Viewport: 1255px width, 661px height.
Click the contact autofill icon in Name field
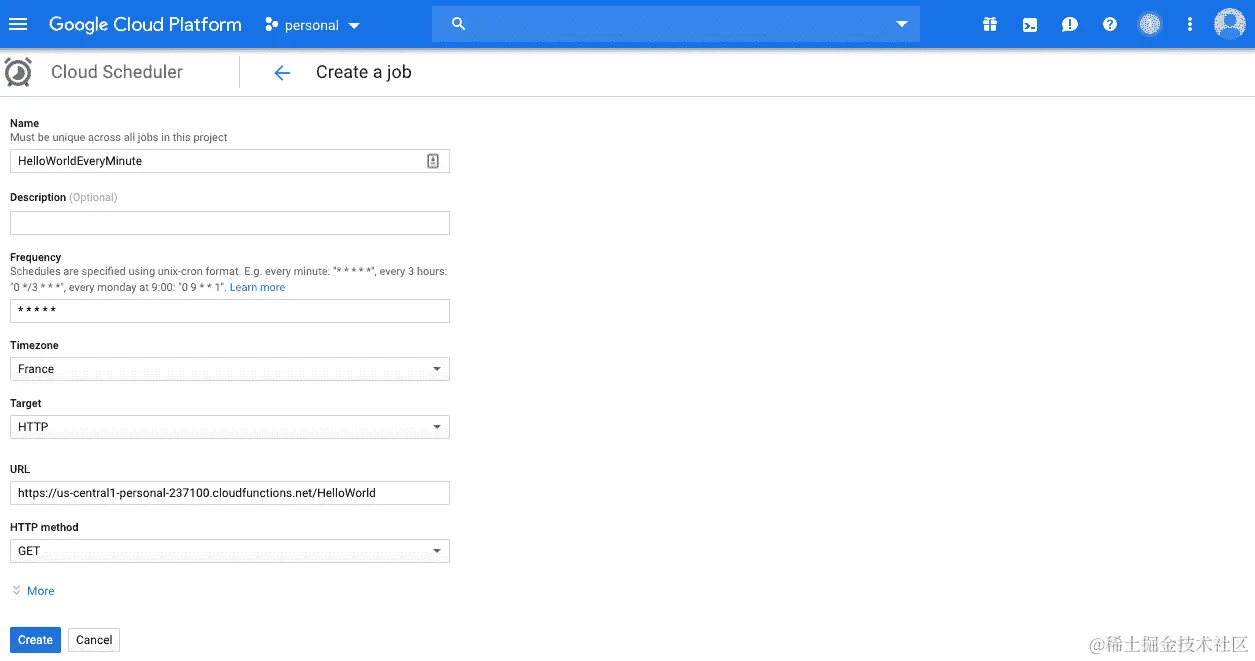[433, 161]
